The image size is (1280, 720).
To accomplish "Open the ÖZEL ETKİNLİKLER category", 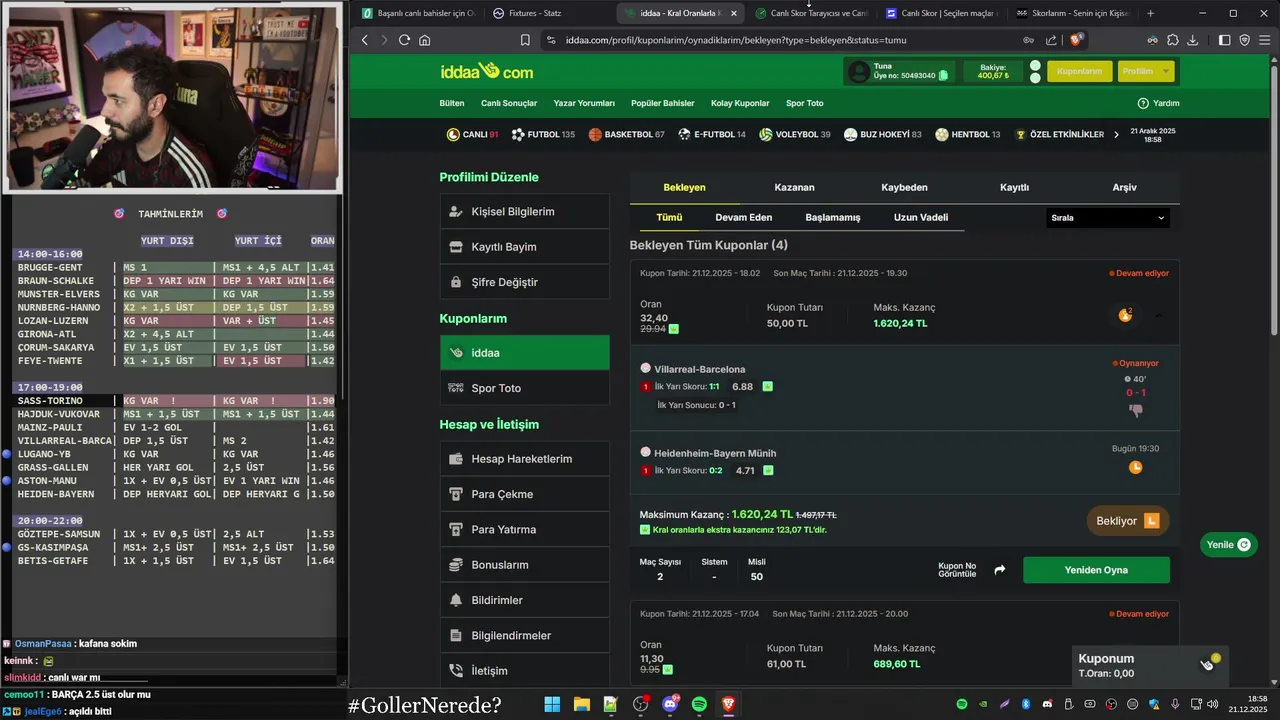I will click(1059, 134).
